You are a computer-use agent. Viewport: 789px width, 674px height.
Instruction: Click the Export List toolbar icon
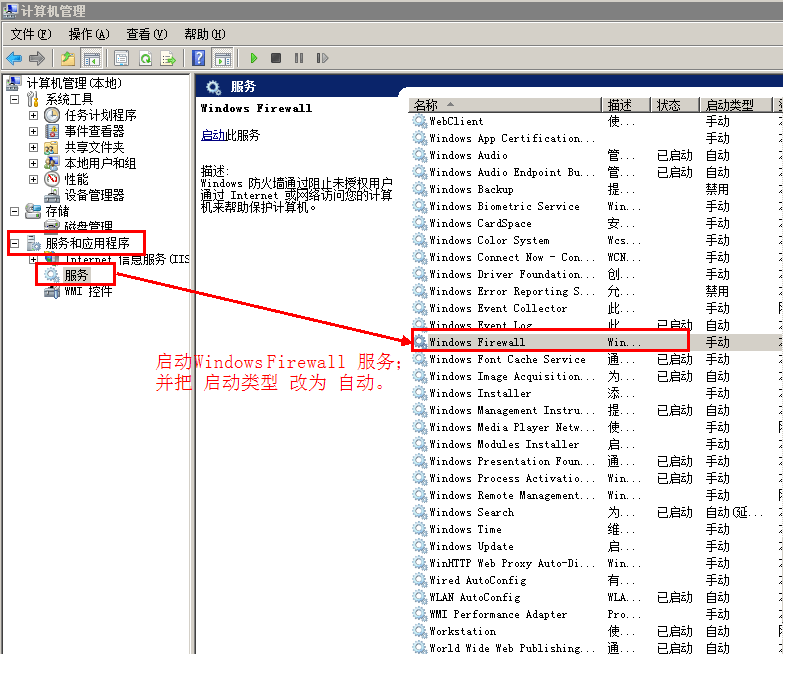[168, 58]
